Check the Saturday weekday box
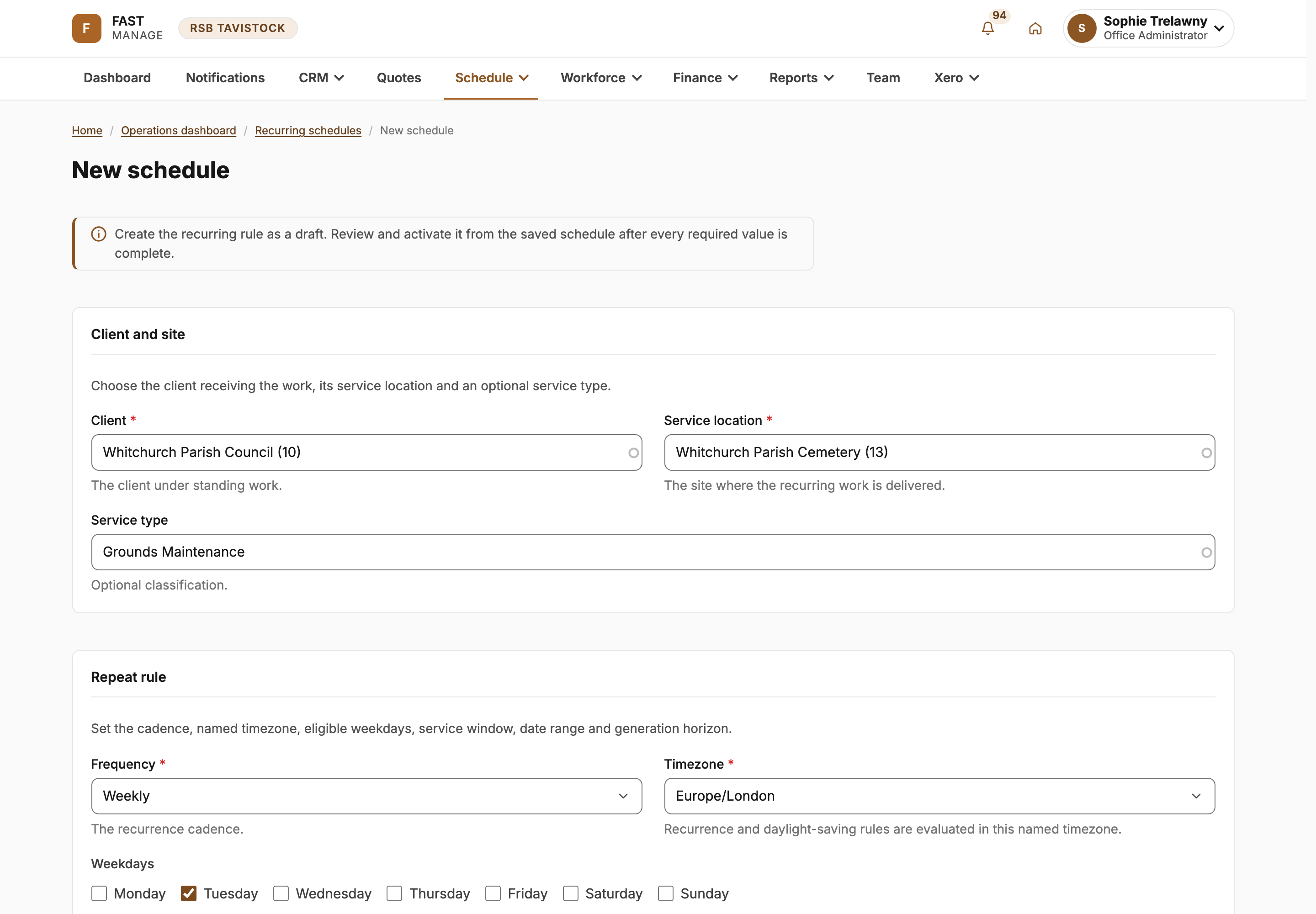 [570, 893]
